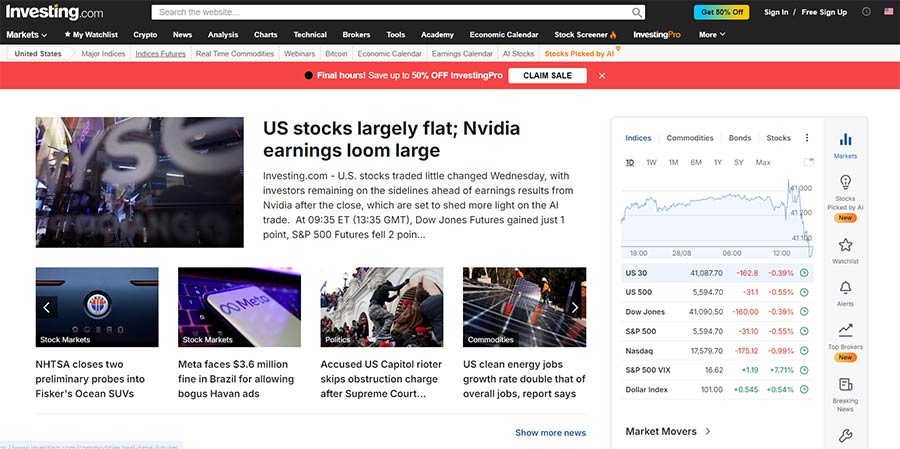This screenshot has width=900, height=449.
Task: Open the Fisker Ocean SUVs article image
Action: tap(97, 307)
